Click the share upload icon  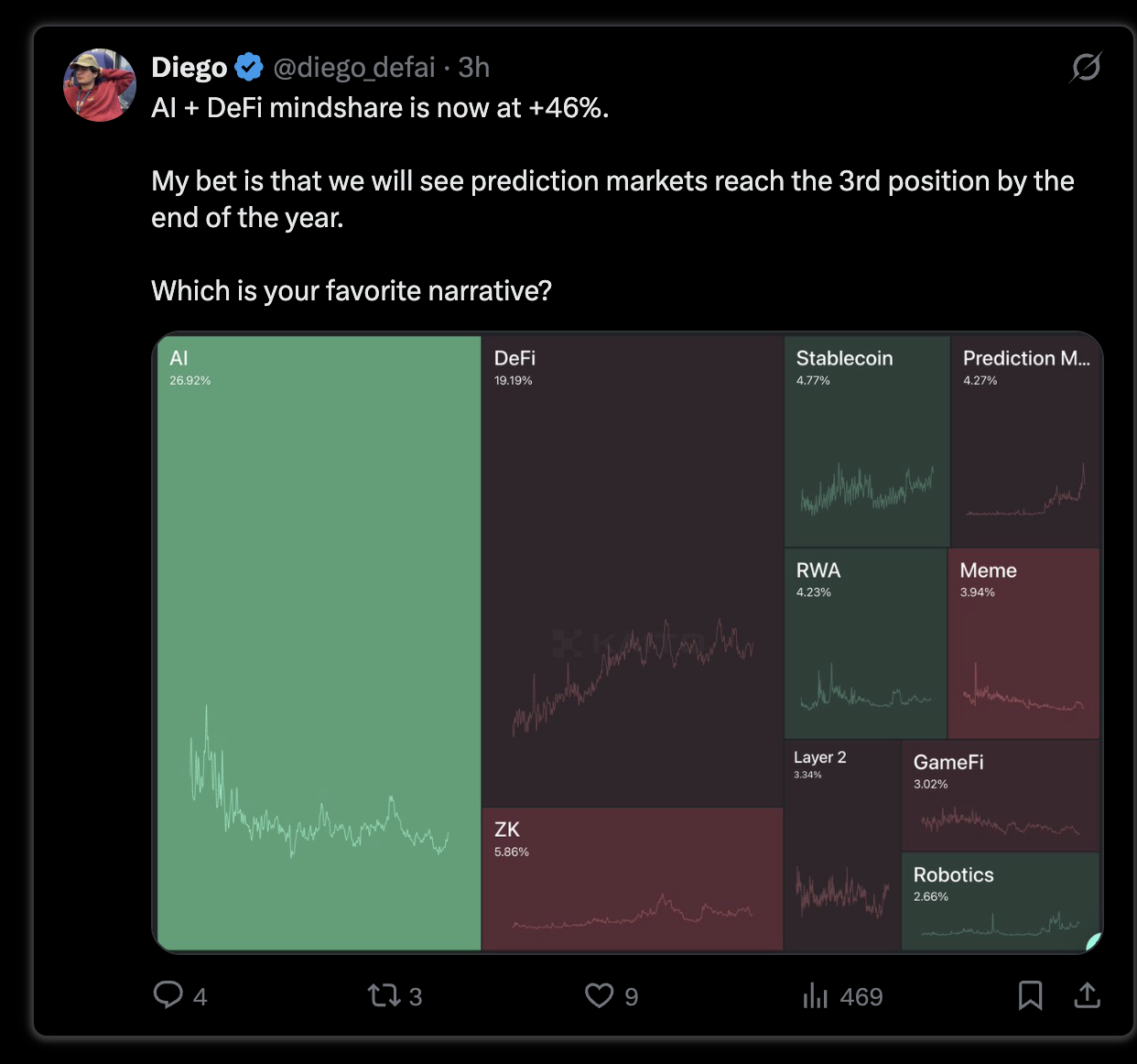click(1088, 995)
